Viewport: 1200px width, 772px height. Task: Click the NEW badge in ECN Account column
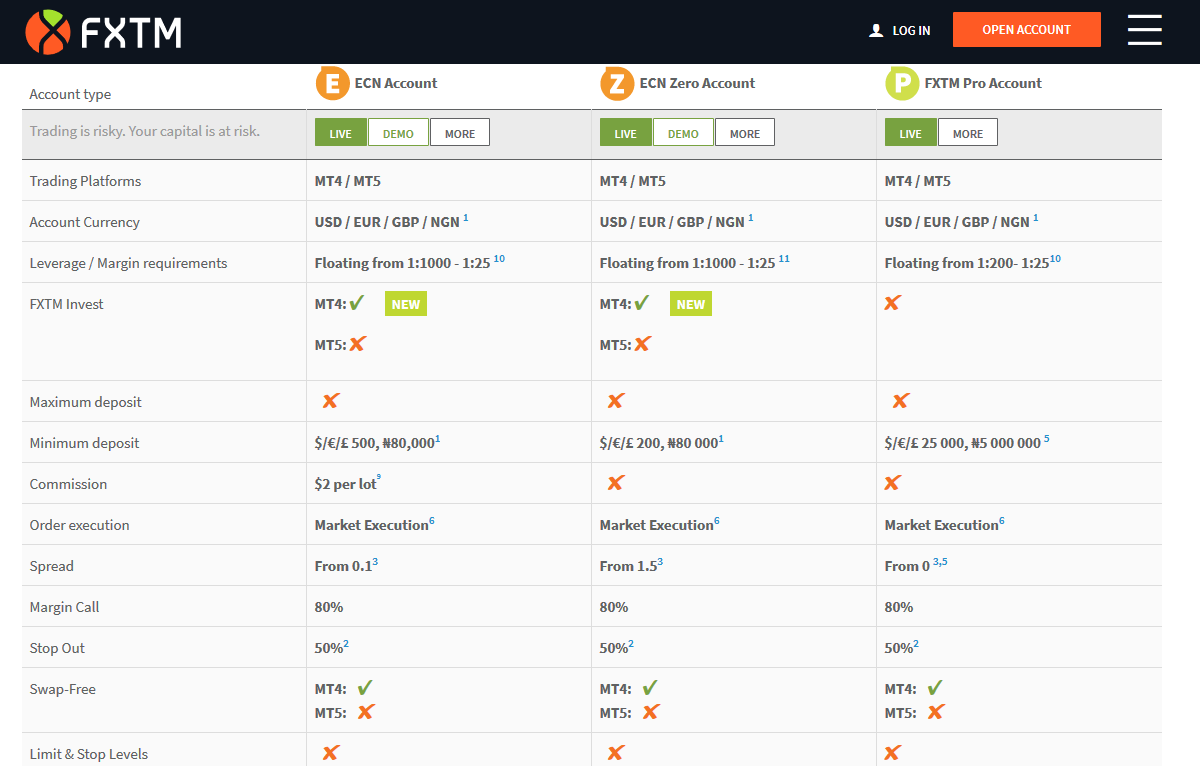(x=405, y=303)
